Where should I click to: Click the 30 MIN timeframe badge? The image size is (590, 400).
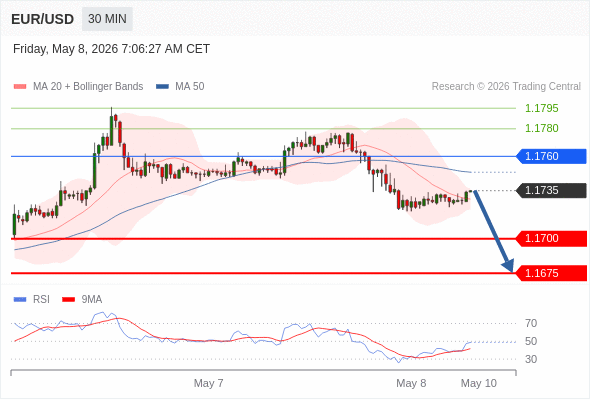(x=107, y=19)
